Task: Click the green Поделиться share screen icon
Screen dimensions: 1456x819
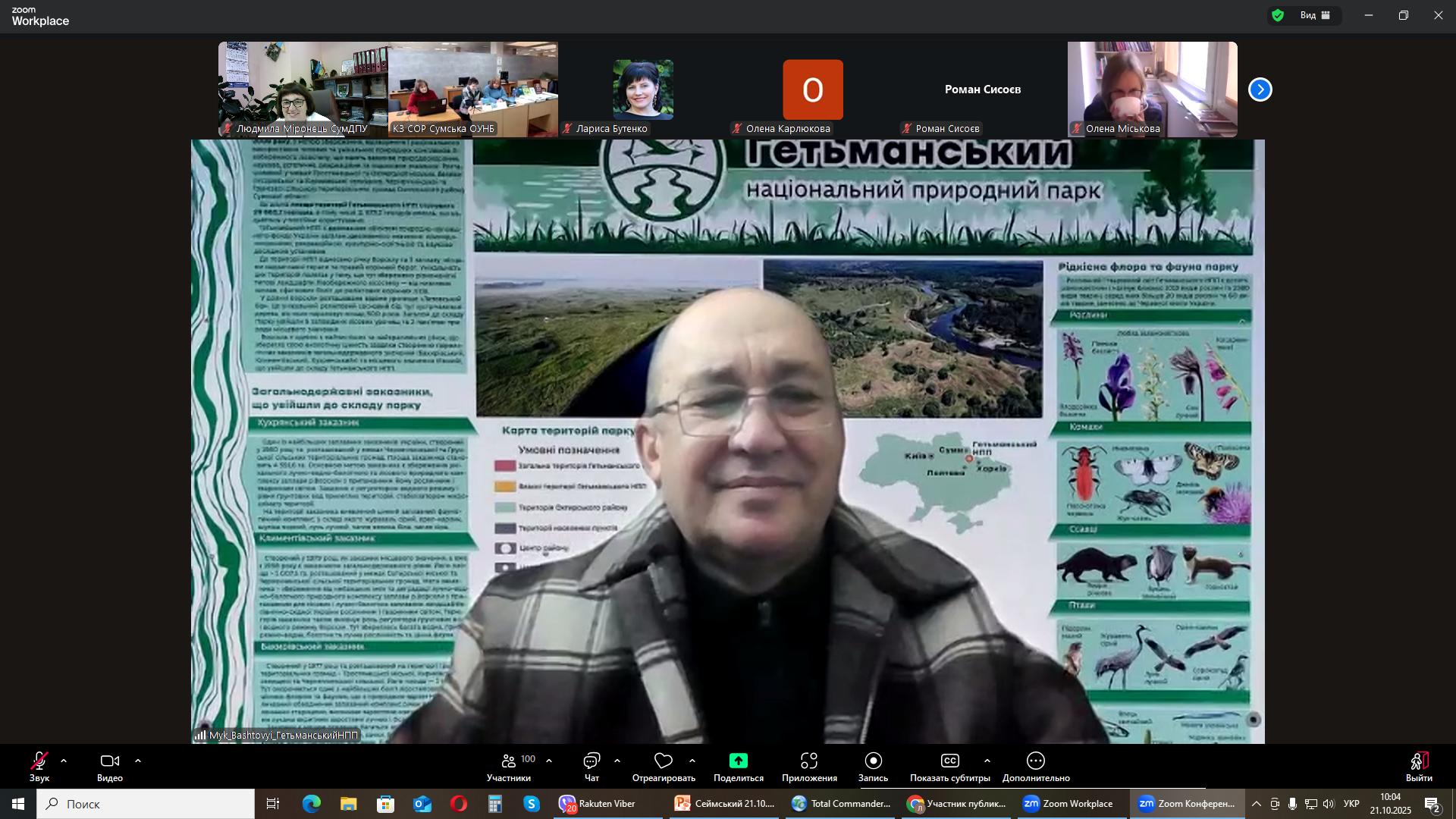Action: pos(738,761)
